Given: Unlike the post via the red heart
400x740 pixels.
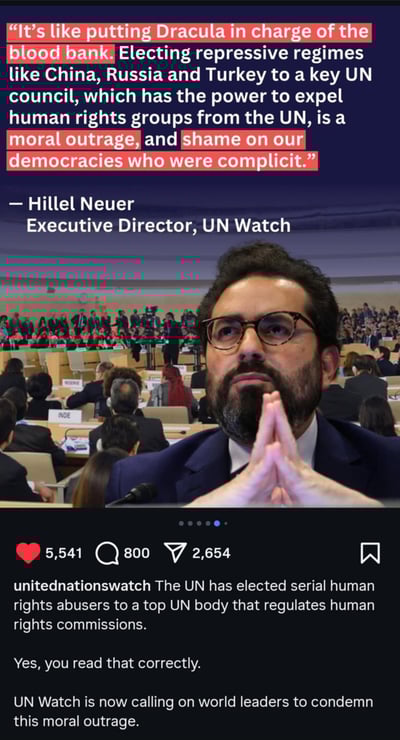Looking at the screenshot, I should [28, 553].
